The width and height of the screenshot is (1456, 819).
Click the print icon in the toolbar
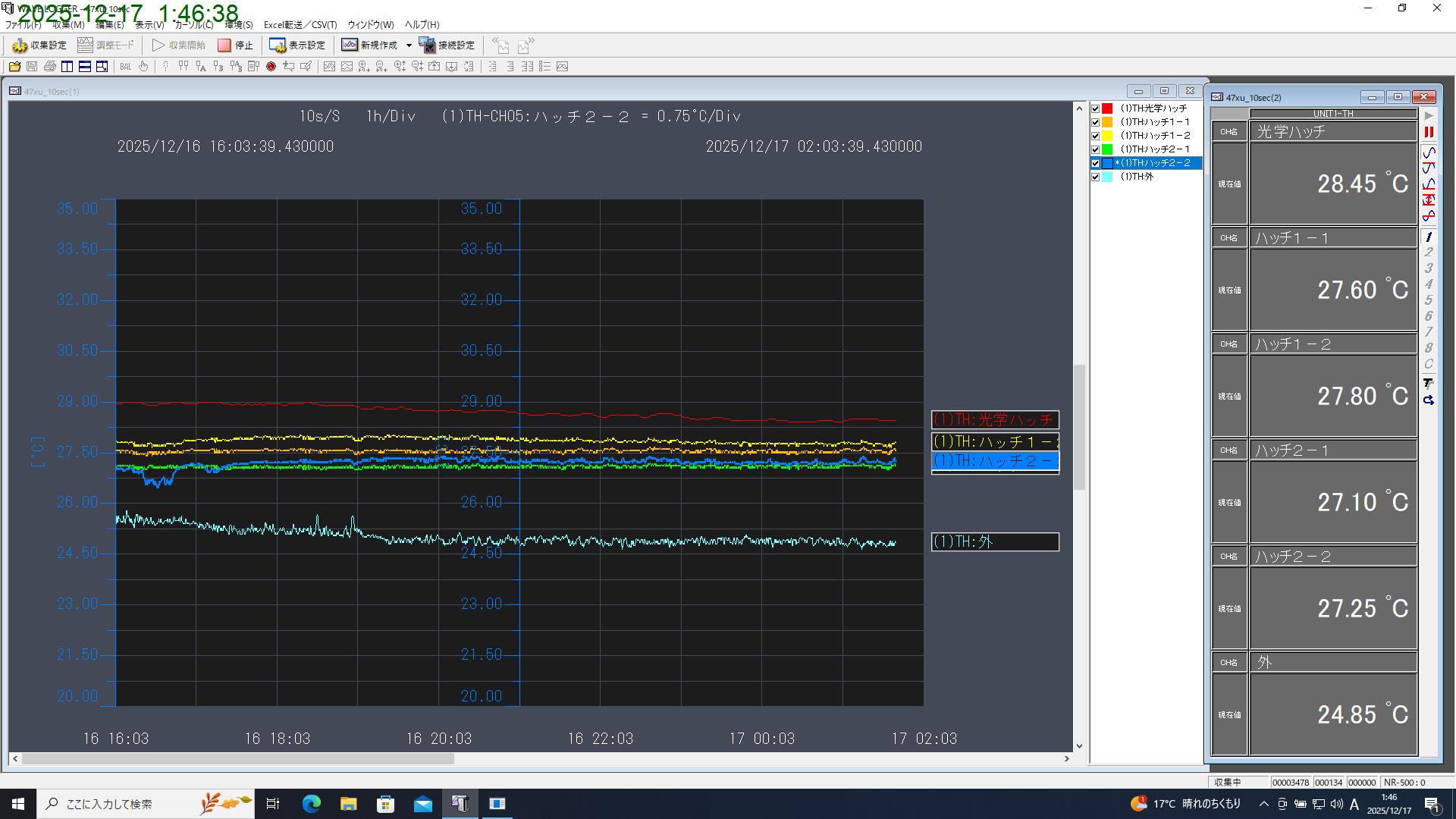point(49,67)
